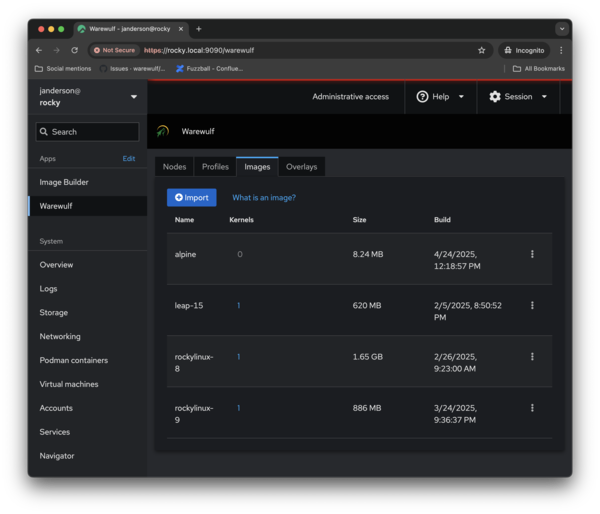This screenshot has height=514, width=600.
Task: Bookmark this page with the star icon
Action: coord(481,50)
